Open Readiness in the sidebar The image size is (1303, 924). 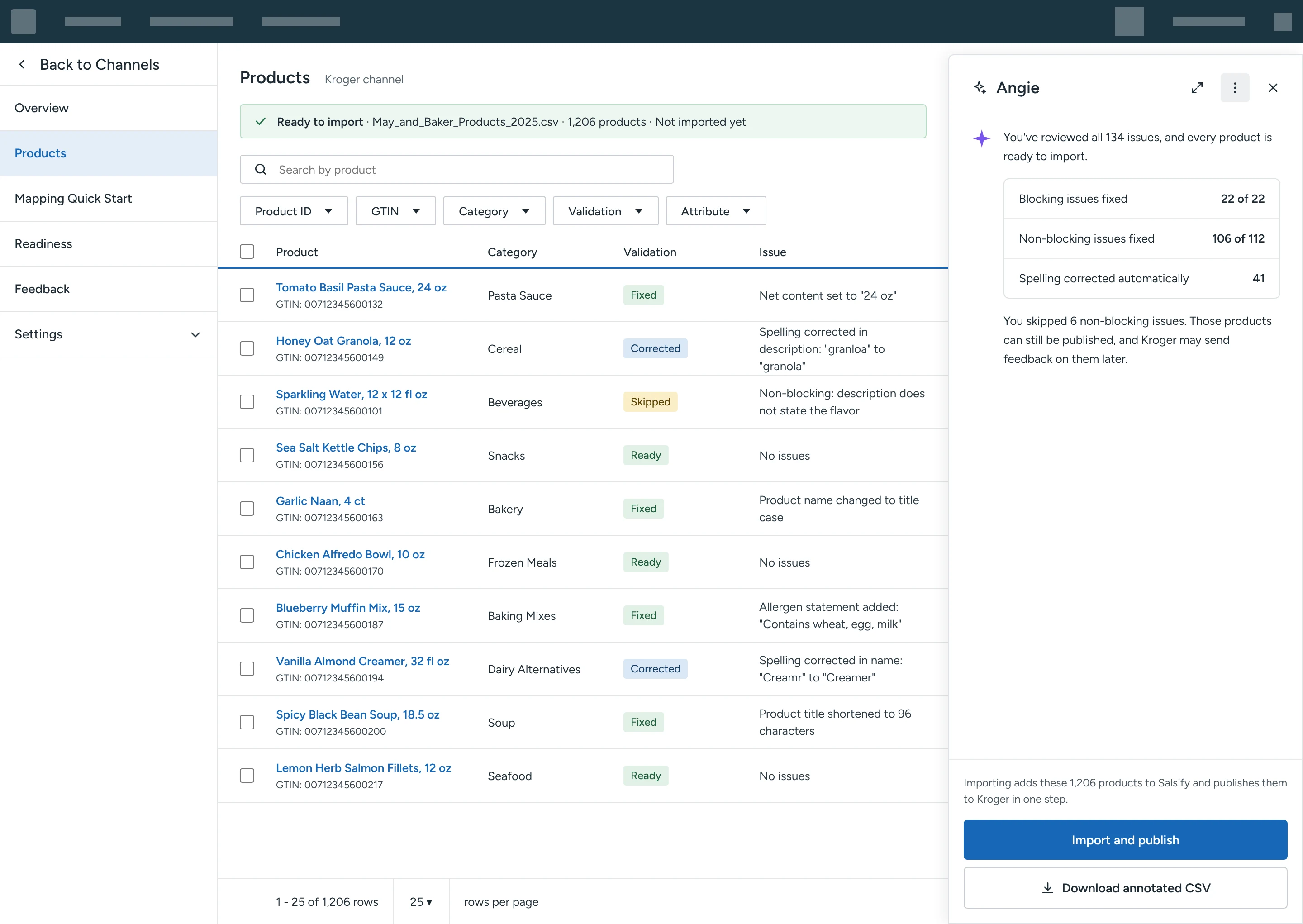coord(108,244)
